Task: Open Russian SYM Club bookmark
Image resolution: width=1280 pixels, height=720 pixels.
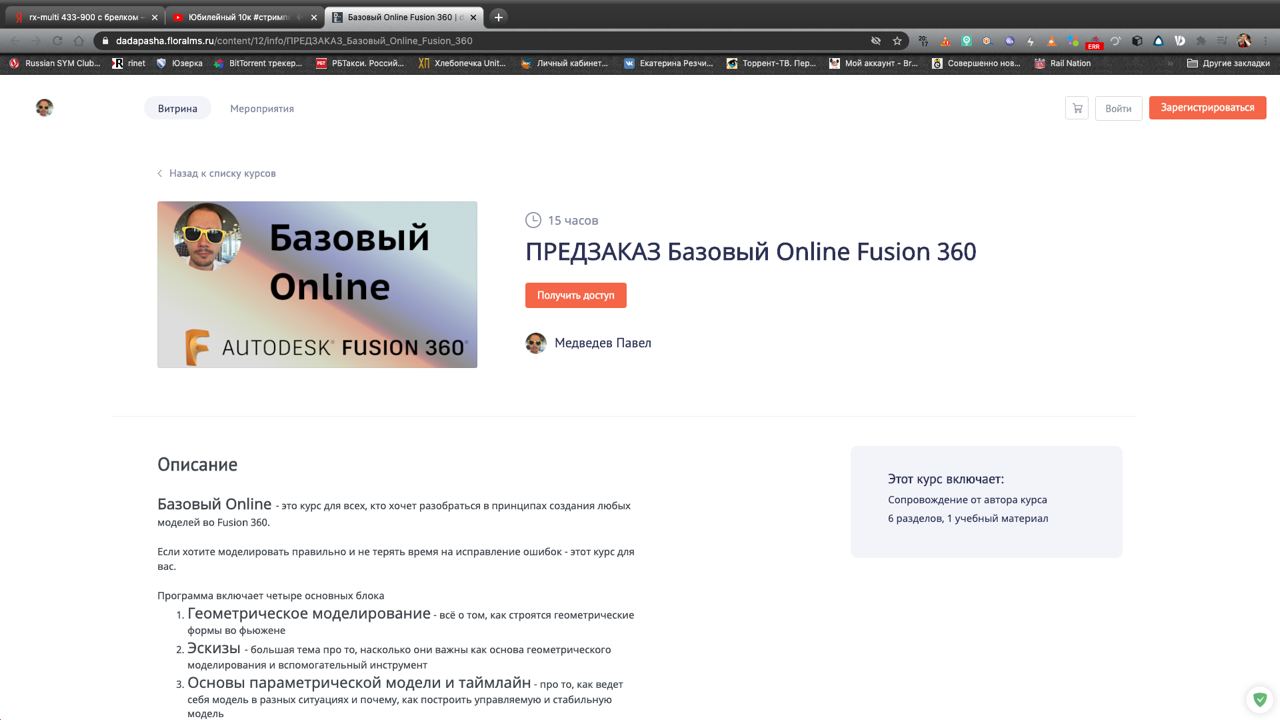Action: [55, 63]
